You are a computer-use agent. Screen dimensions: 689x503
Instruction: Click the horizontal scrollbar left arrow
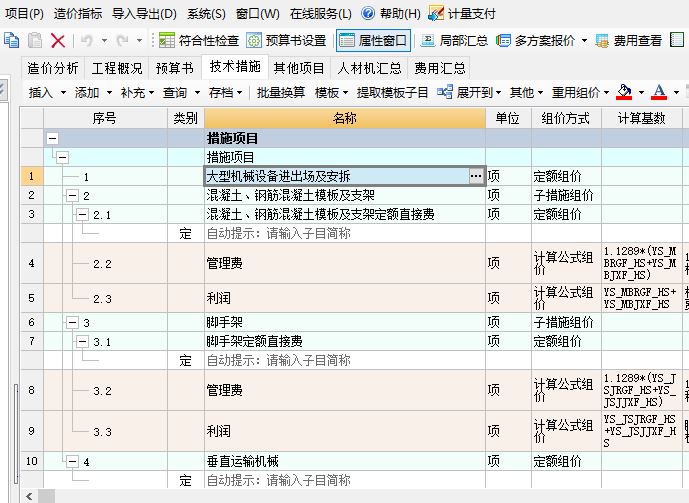[x=29, y=496]
